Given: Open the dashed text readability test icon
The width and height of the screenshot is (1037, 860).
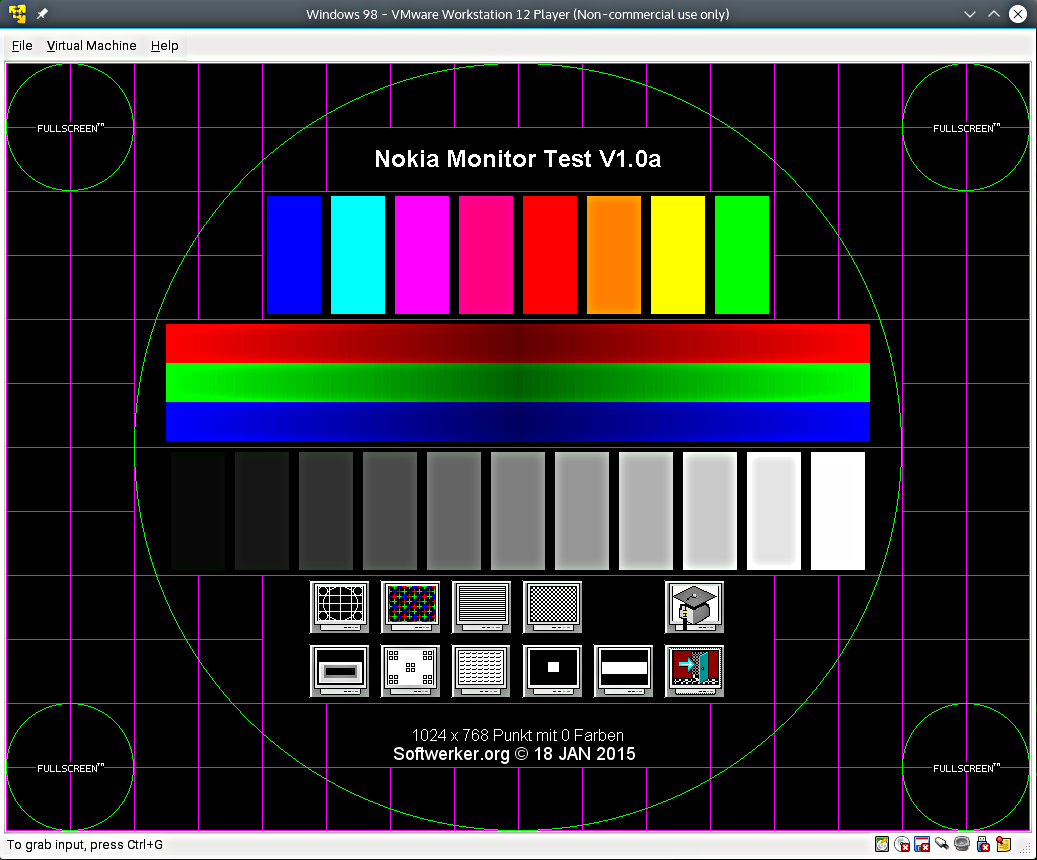Looking at the screenshot, I should [481, 670].
